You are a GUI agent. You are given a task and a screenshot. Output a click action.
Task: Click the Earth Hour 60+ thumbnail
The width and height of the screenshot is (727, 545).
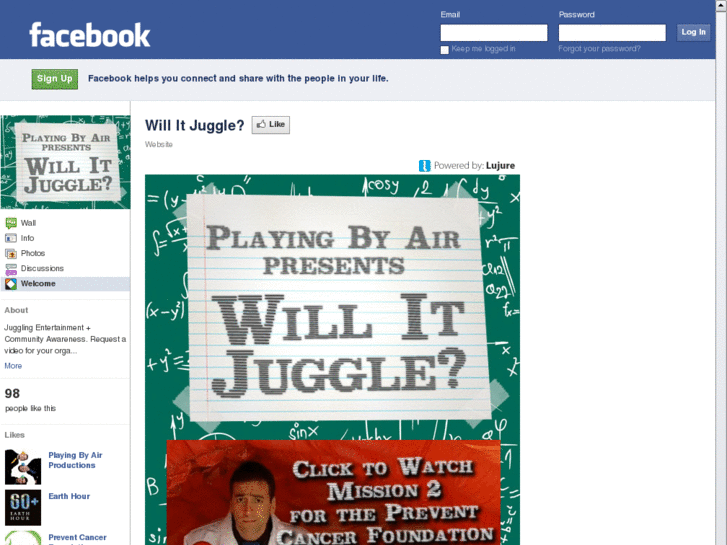[x=23, y=507]
